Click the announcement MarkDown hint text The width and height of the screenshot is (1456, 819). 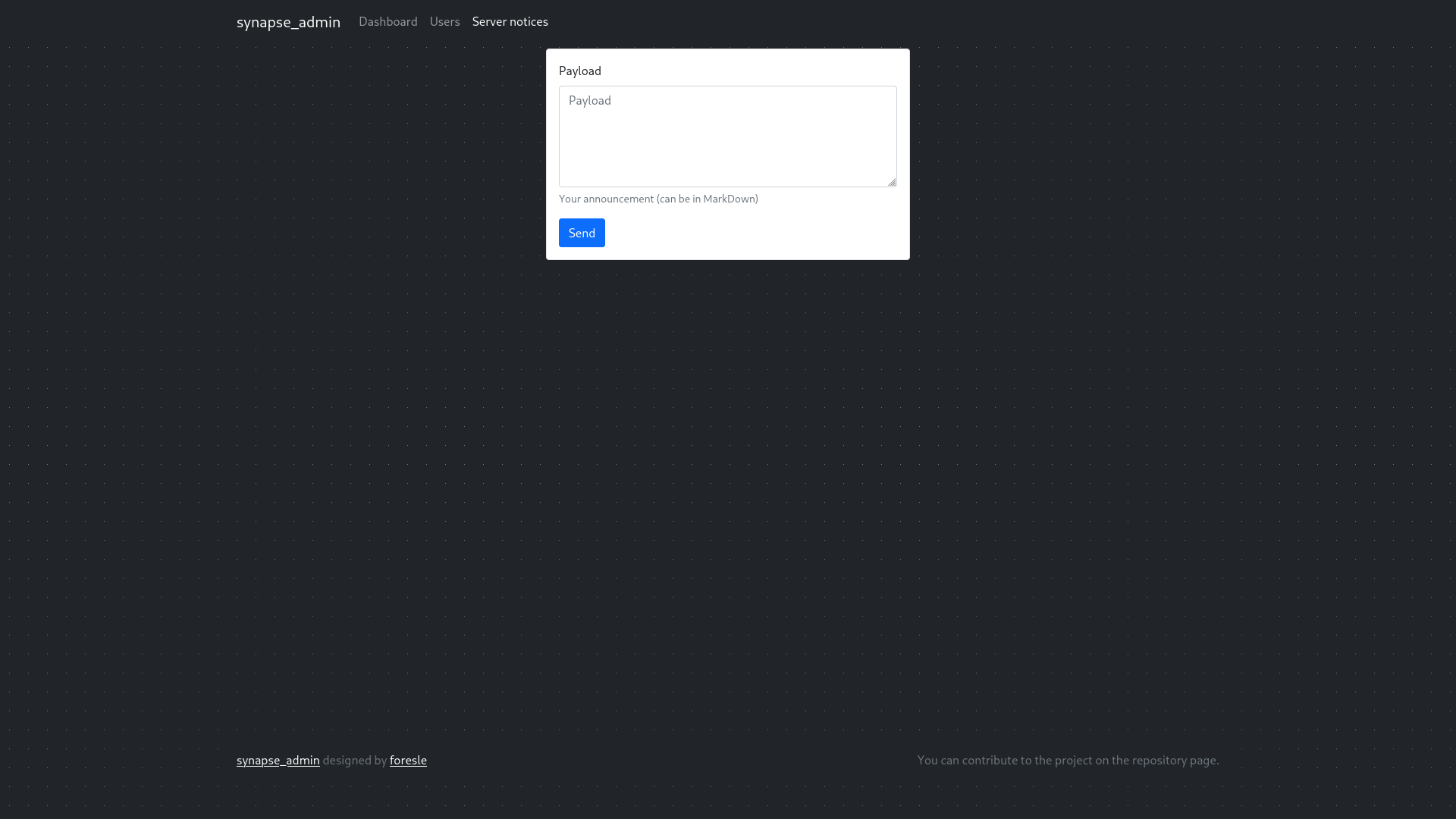(x=657, y=199)
